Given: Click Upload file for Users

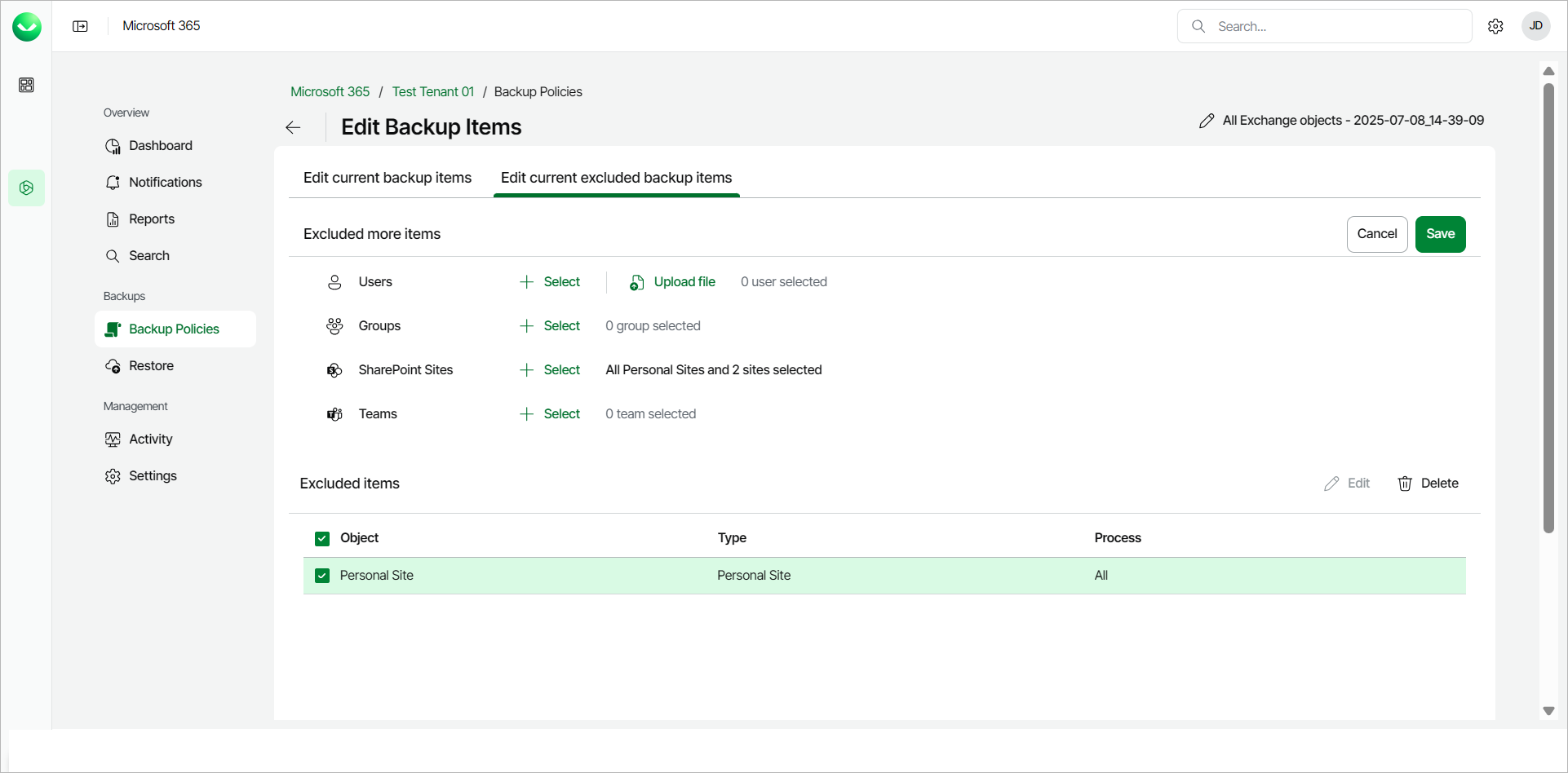Looking at the screenshot, I should point(673,282).
